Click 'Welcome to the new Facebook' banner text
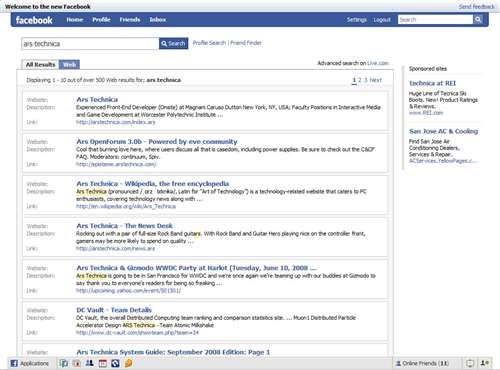This screenshot has width=500, height=370. coord(48,7)
